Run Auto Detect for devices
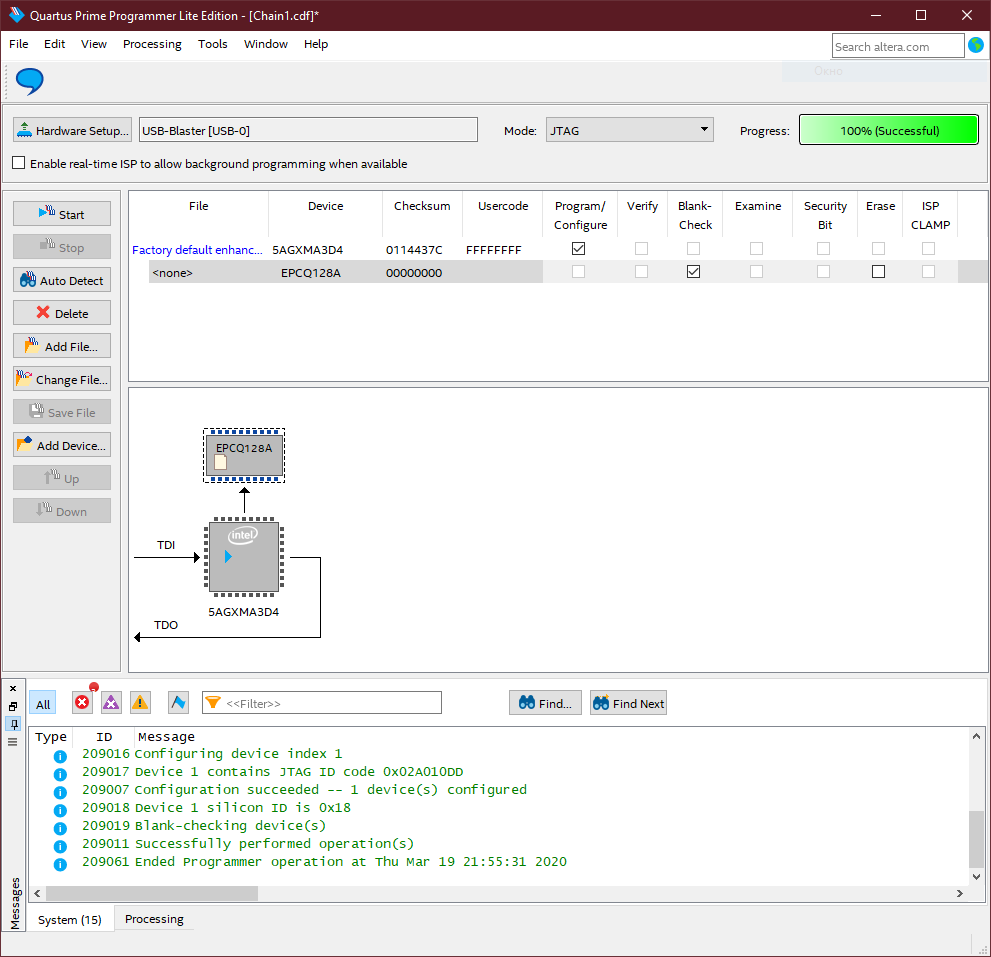The width and height of the screenshot is (991, 957). pyautogui.click(x=62, y=280)
